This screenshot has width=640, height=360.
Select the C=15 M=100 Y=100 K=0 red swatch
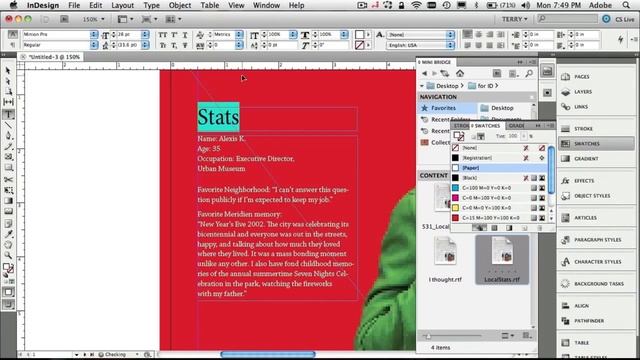[499, 218]
